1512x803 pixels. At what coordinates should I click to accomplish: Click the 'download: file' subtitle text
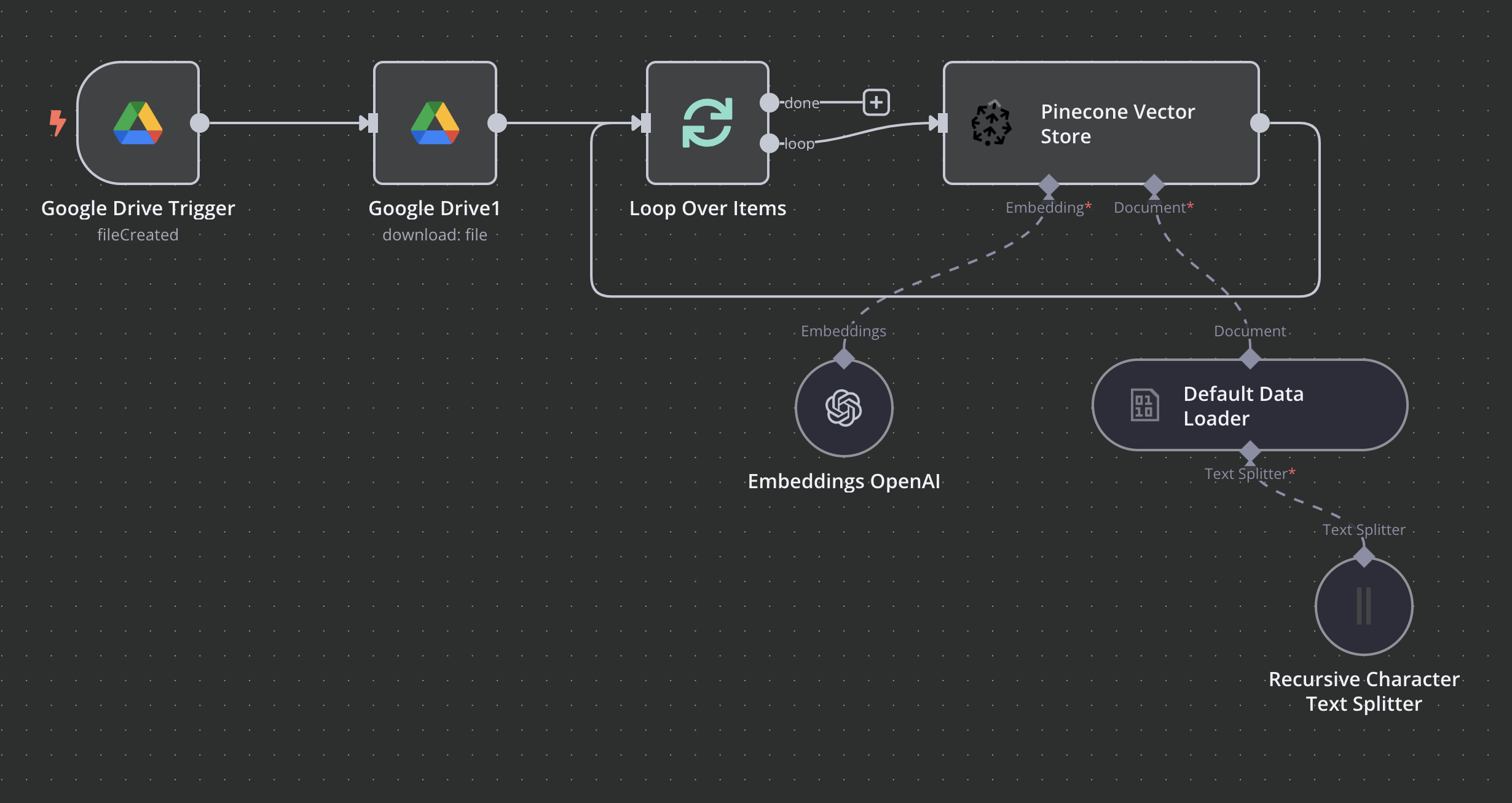pos(435,235)
